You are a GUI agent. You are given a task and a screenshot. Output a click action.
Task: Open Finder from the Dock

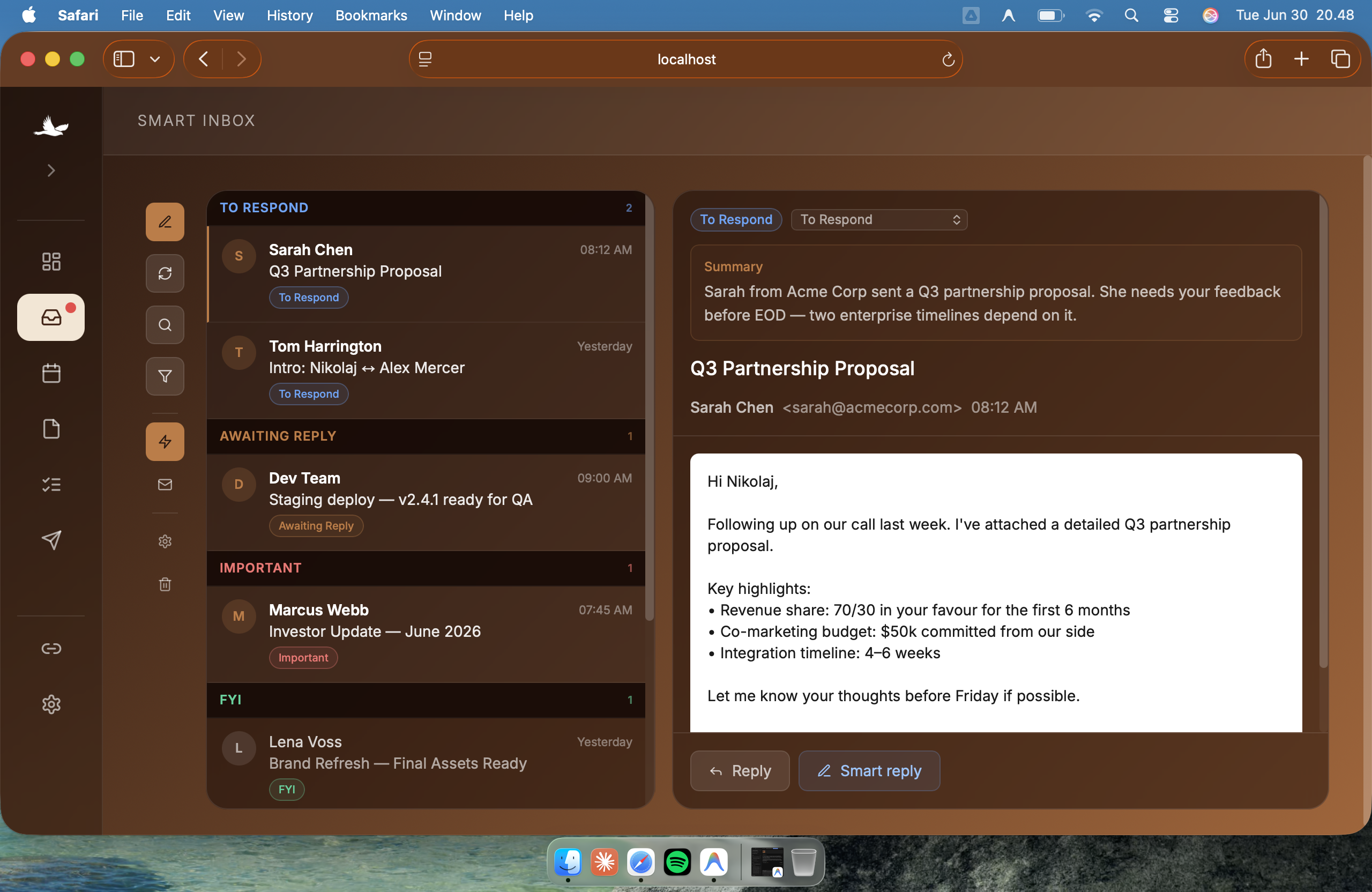(568, 862)
